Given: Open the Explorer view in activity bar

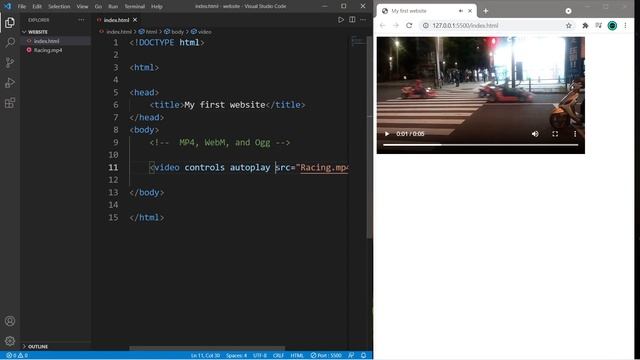Looking at the screenshot, I should (10, 22).
